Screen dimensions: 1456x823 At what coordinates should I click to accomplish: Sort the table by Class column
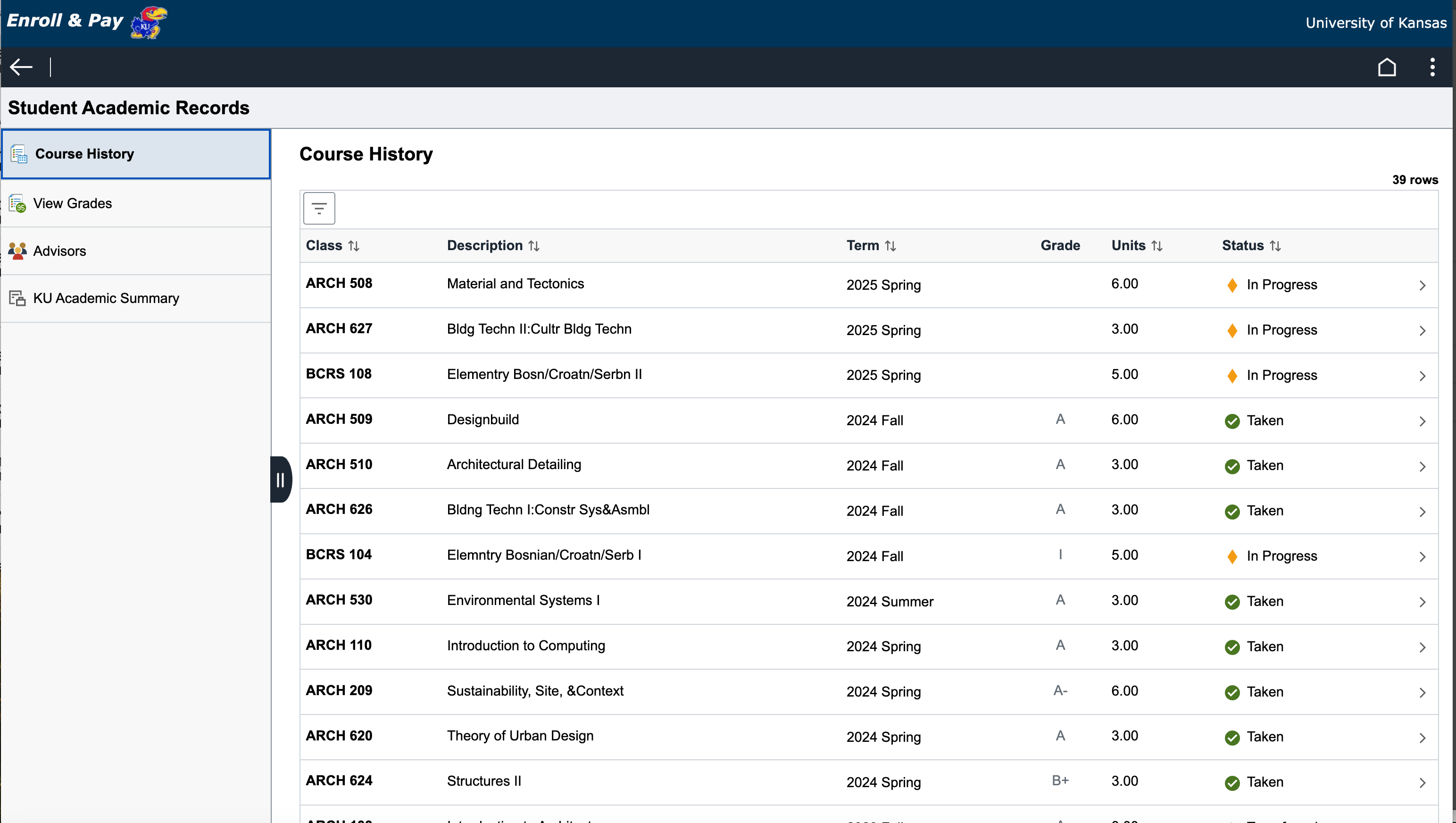(354, 245)
